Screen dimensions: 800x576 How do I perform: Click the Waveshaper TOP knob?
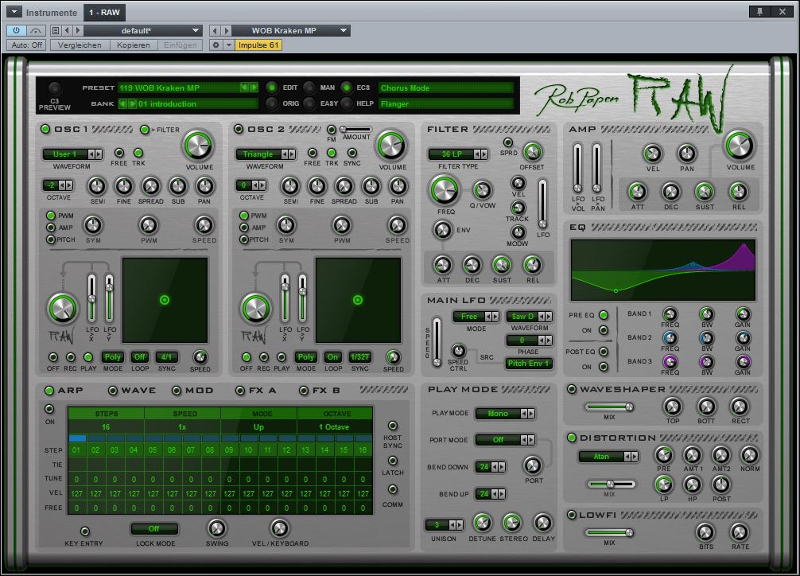(x=672, y=407)
